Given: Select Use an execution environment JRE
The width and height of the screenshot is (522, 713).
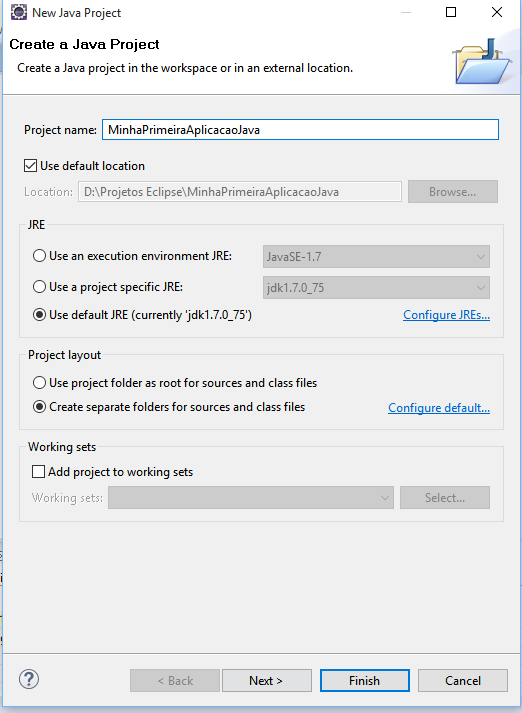Looking at the screenshot, I should click(40, 256).
